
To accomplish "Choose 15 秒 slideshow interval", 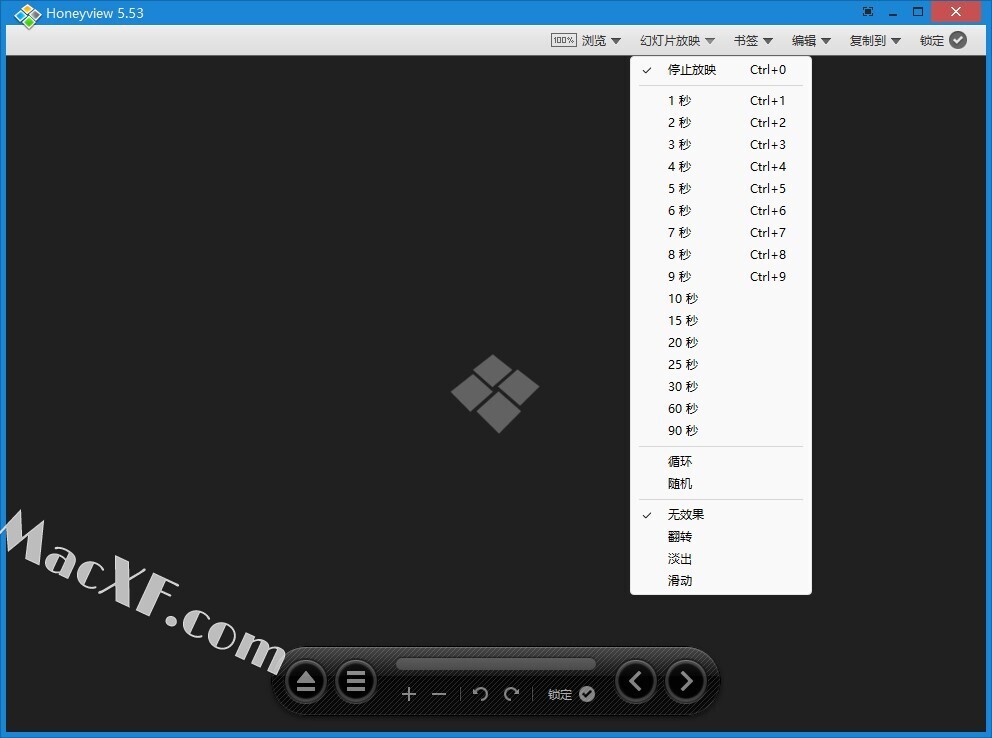I will (721, 321).
